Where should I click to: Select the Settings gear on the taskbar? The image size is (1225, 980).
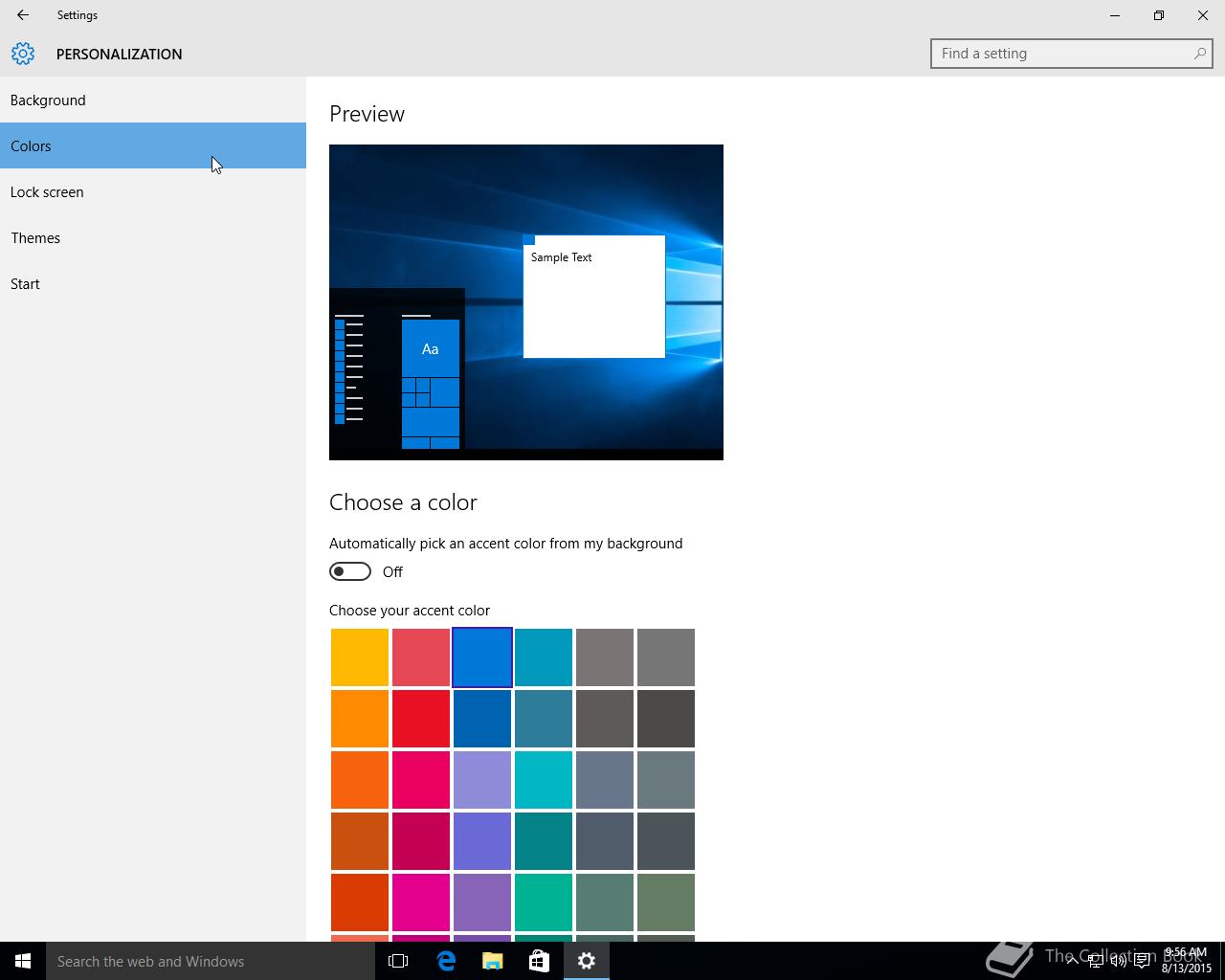(587, 961)
